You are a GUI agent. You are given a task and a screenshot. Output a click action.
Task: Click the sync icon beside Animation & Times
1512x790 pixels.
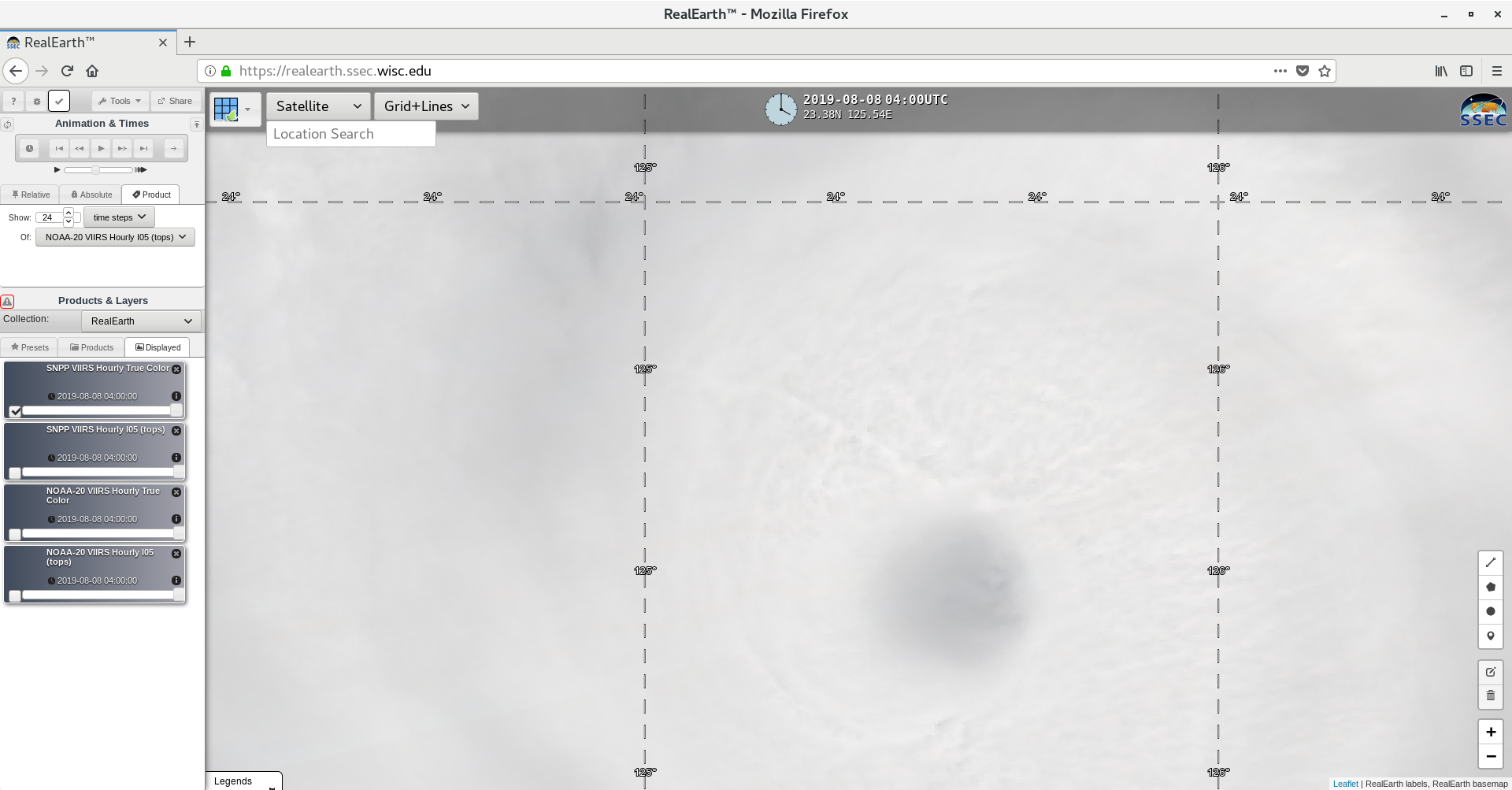click(x=7, y=124)
